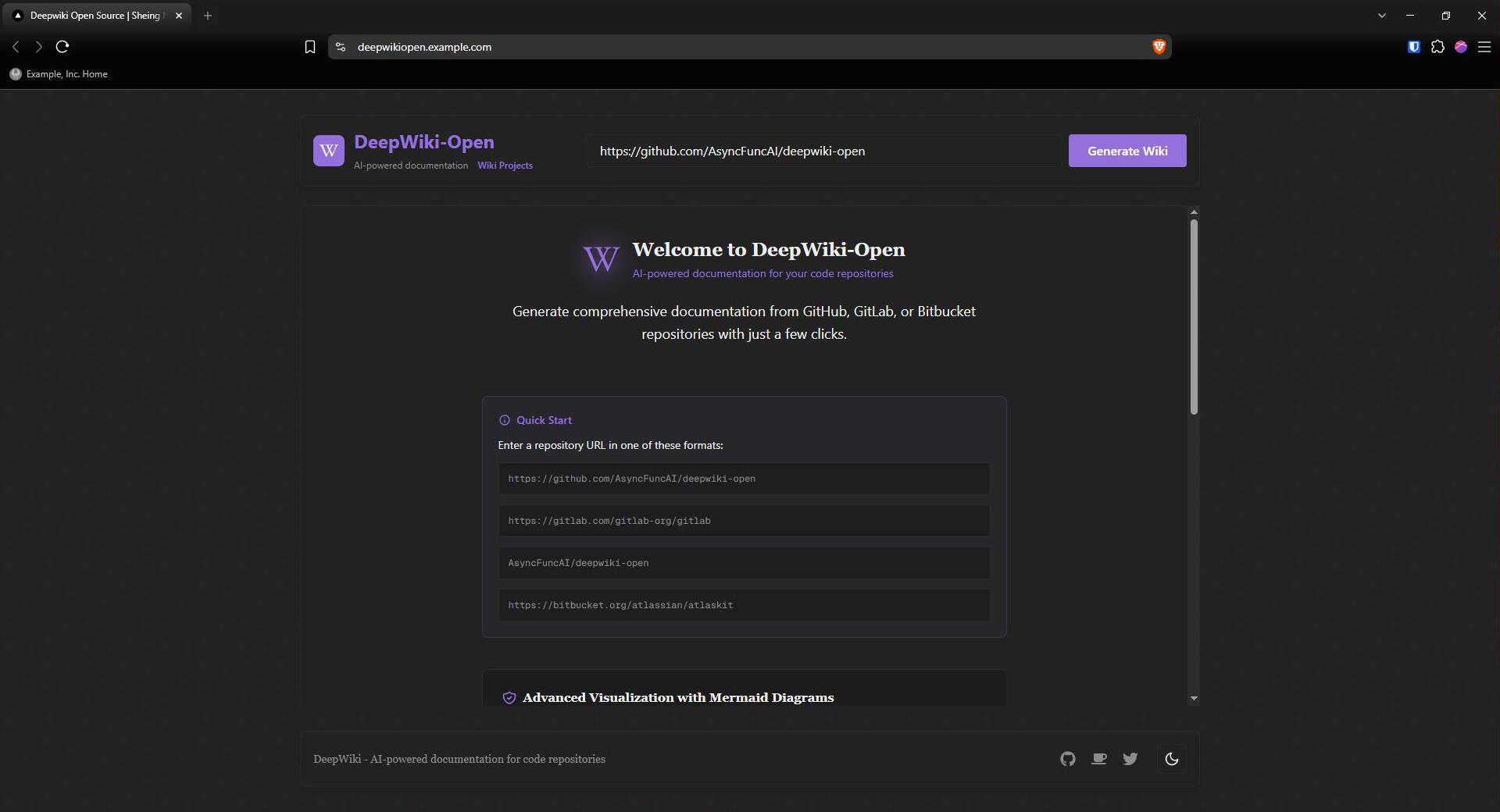Screen dimensions: 1500x812
Task: Toggle dark mode with the moon icon
Action: [x=1171, y=759]
